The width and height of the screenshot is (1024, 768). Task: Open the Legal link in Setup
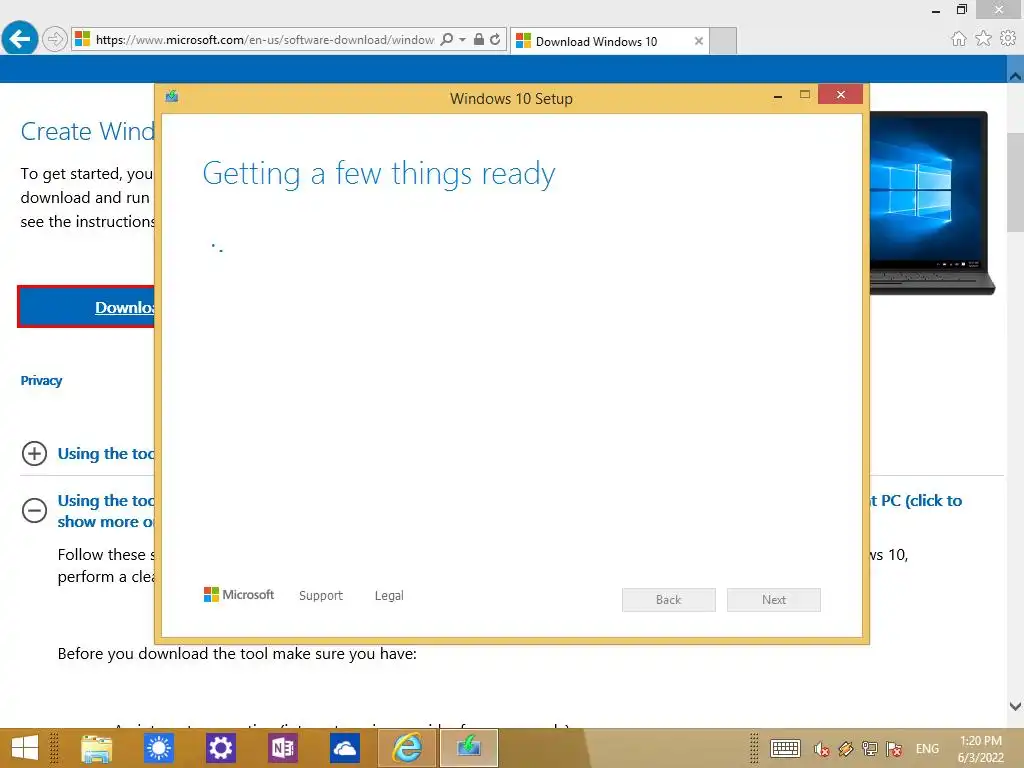click(389, 596)
